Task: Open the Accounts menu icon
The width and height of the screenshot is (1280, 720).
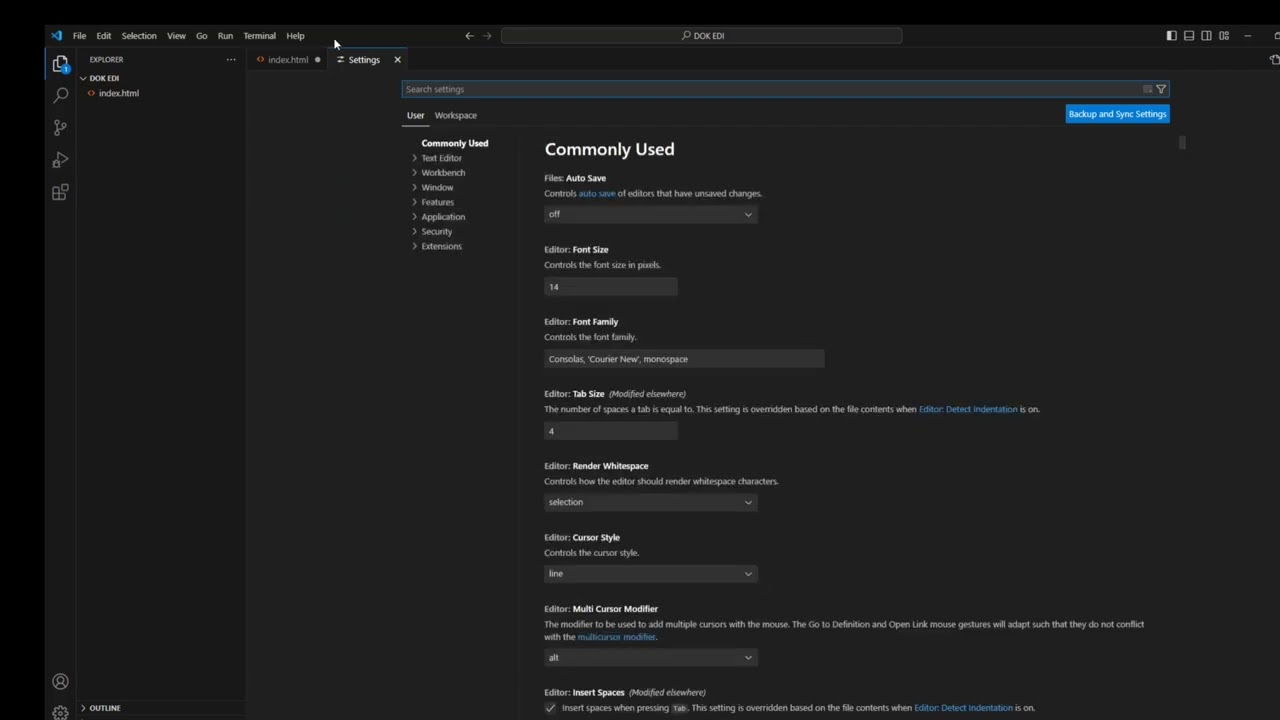Action: (60, 682)
